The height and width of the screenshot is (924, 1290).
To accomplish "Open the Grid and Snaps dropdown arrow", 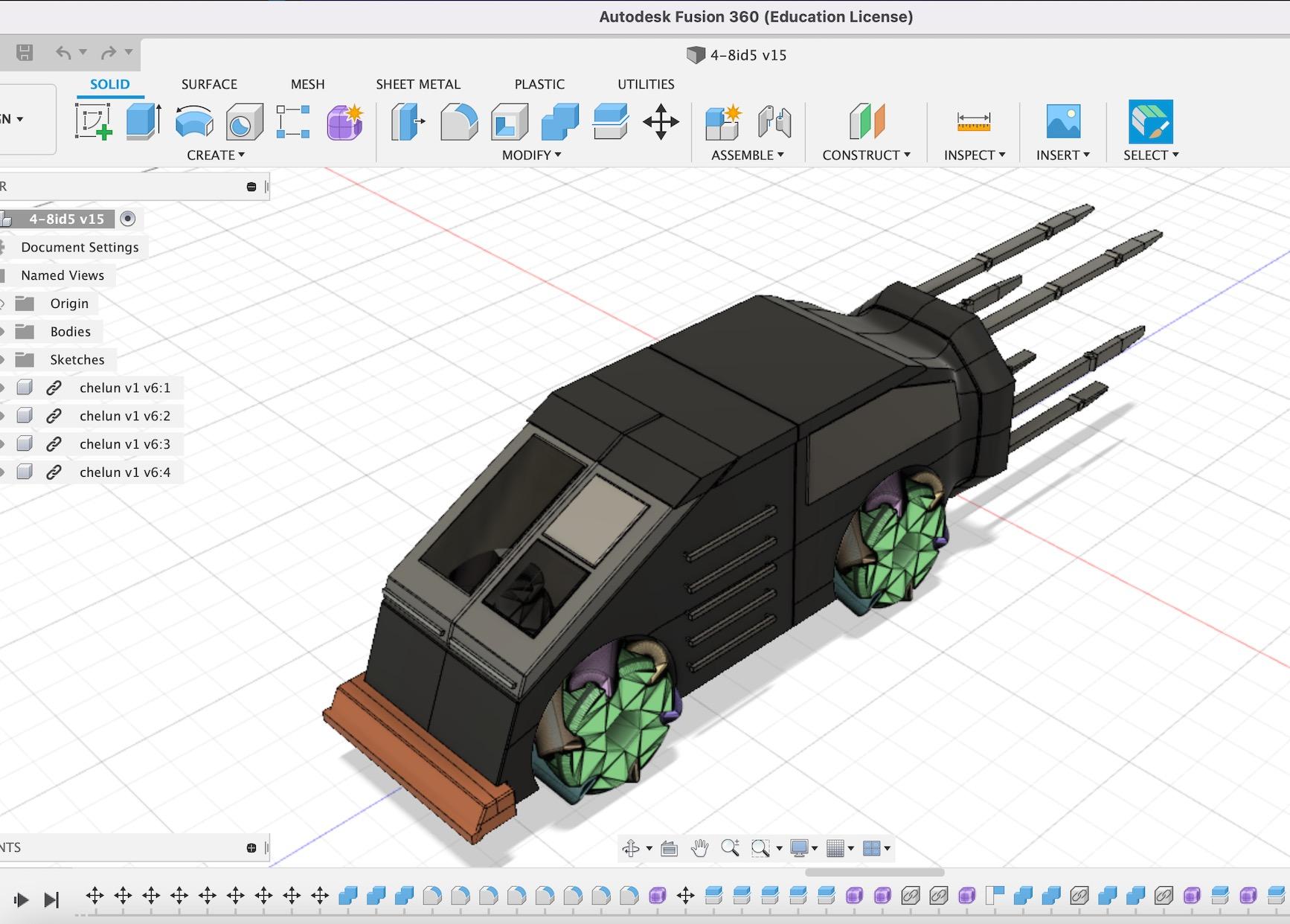I will (x=851, y=848).
